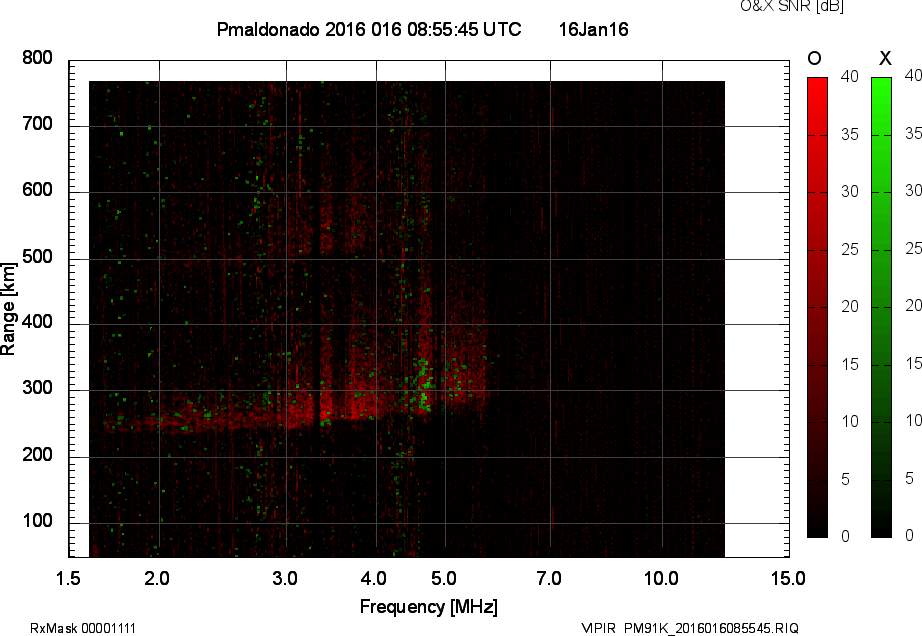Click the O colorbar 25 dB label

pos(850,249)
